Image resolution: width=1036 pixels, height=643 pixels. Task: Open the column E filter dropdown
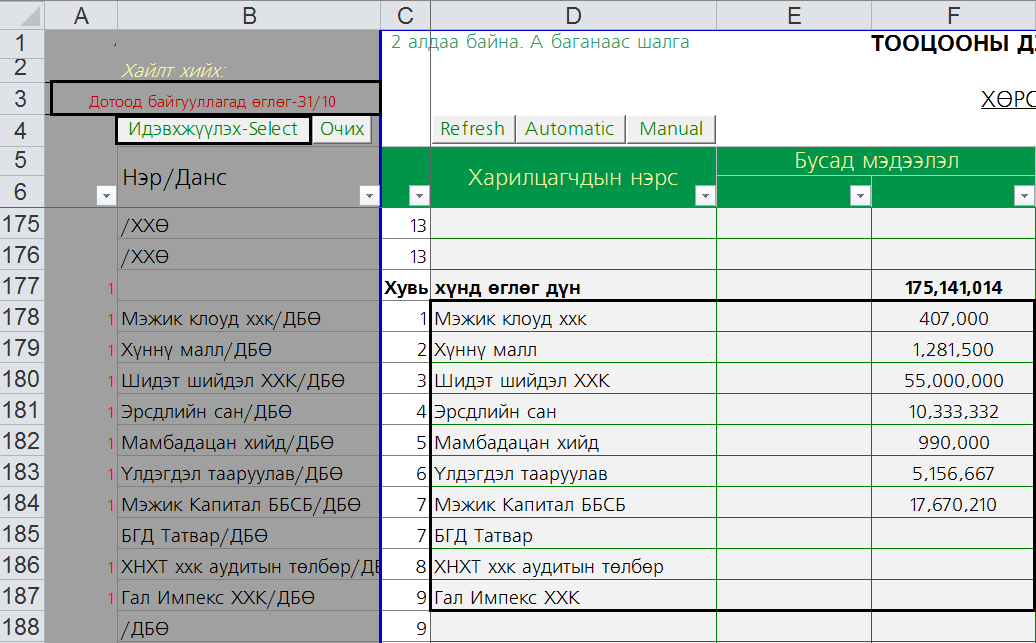pyautogui.click(x=860, y=196)
